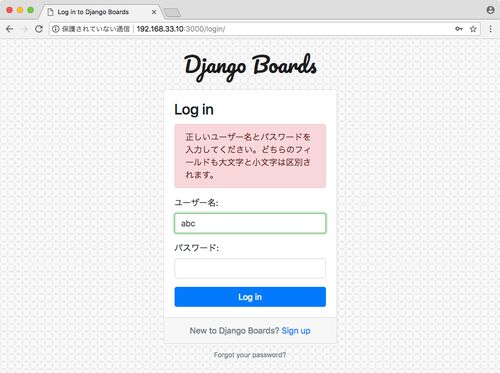Viewport: 500px width, 373px height.
Task: Bookmark the page with the star icon
Action: tap(473, 29)
